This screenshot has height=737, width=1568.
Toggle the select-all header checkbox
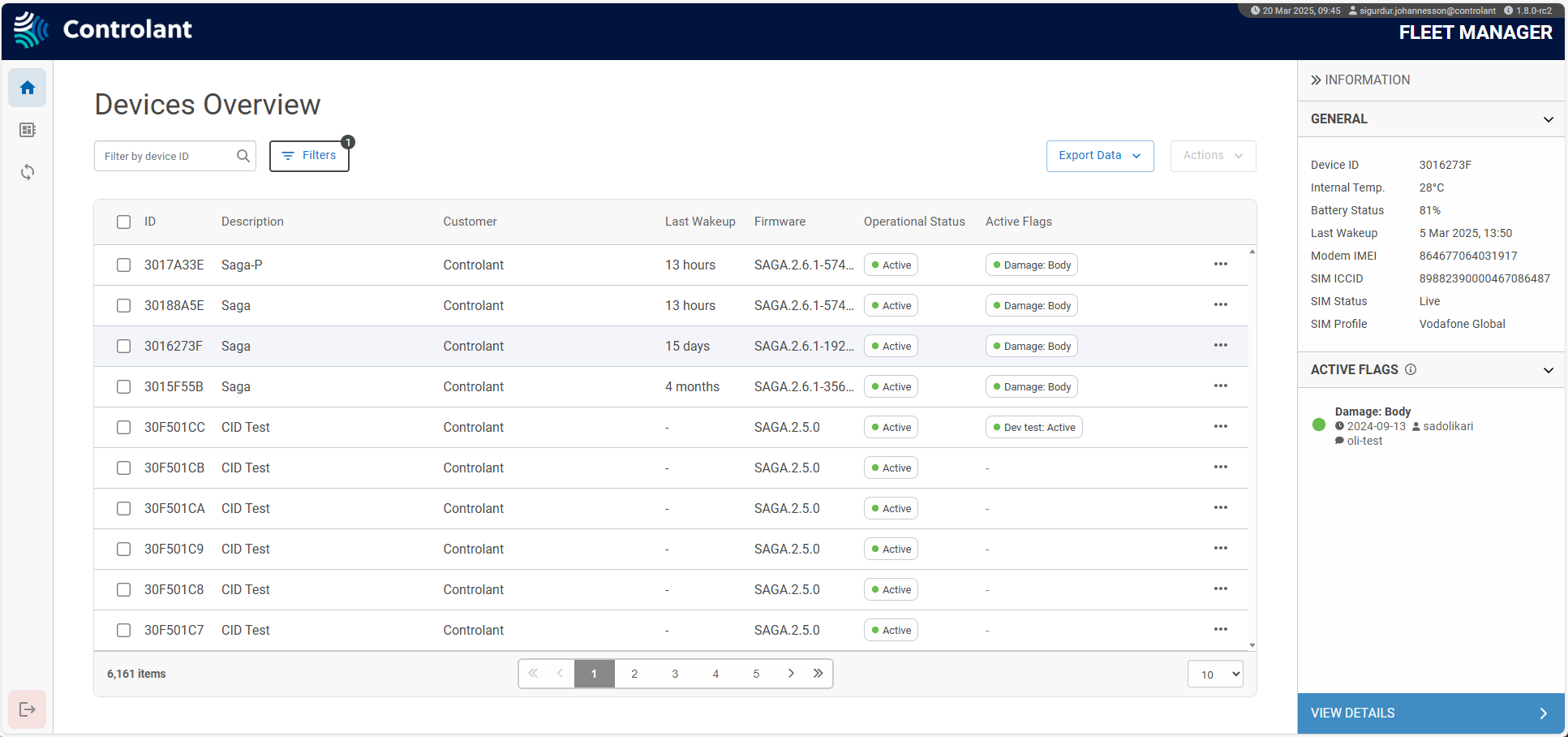tap(123, 222)
